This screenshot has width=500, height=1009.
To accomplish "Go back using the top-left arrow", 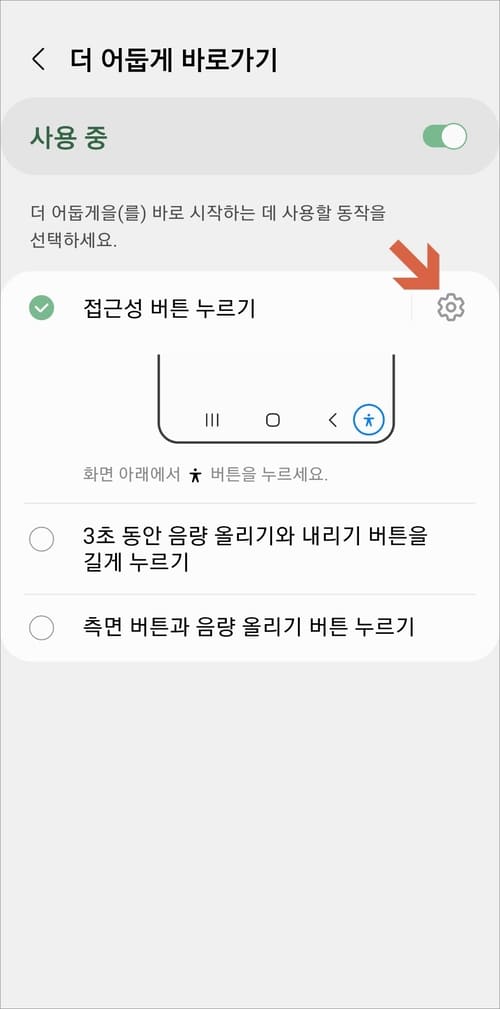I will point(39,59).
